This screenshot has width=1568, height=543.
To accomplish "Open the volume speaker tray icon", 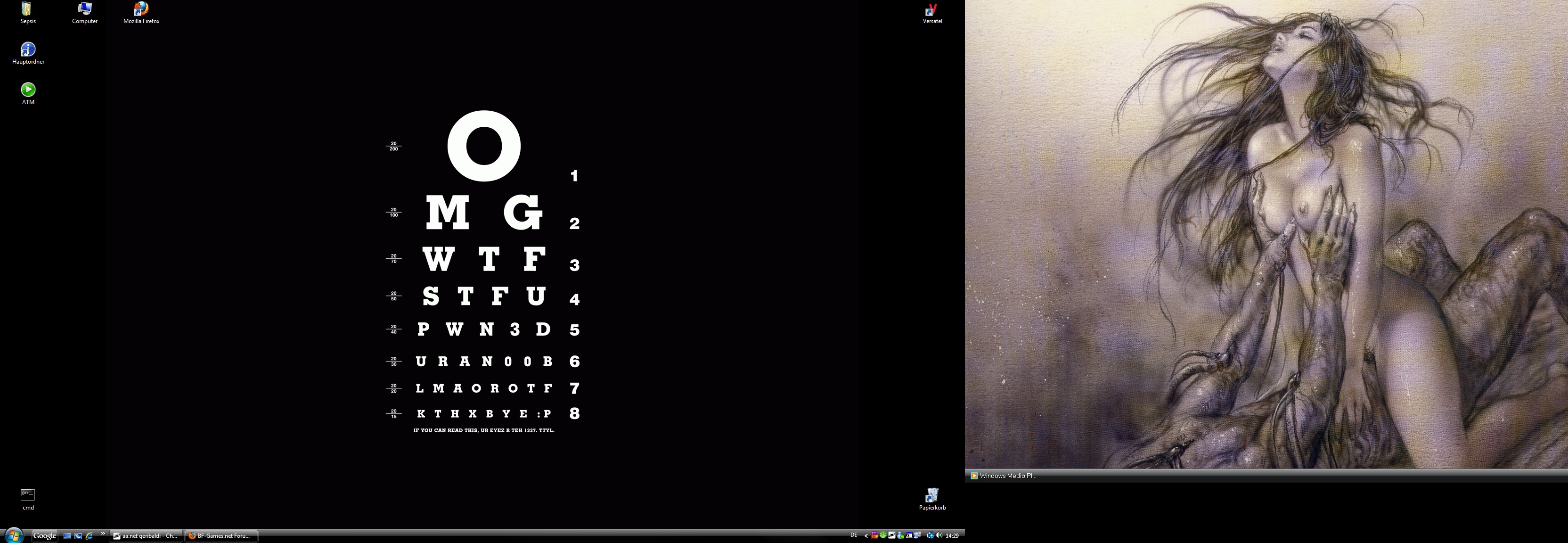I will point(939,536).
